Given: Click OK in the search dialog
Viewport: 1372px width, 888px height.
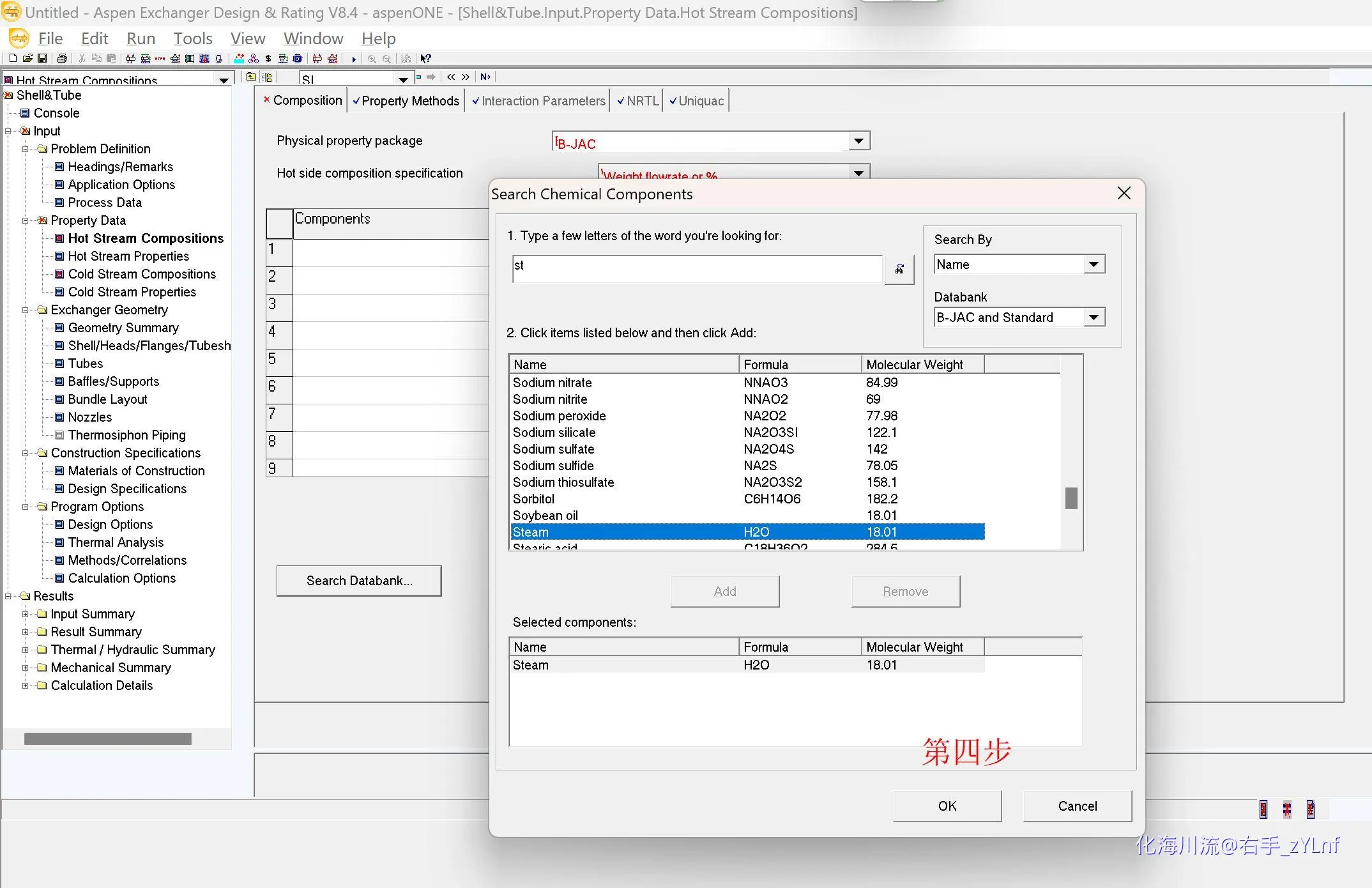Looking at the screenshot, I should pyautogui.click(x=947, y=806).
